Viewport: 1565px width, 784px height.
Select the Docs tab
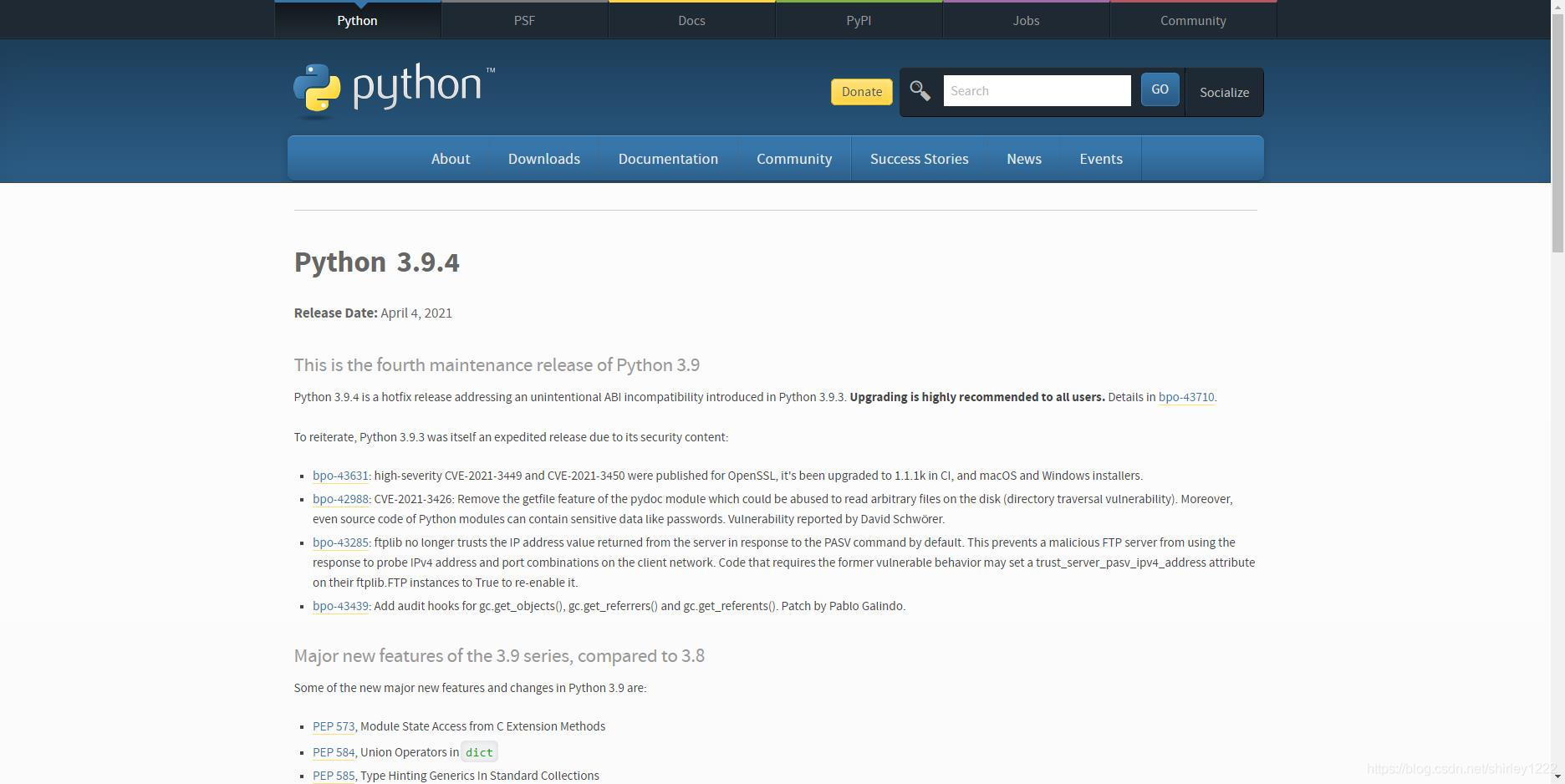pyautogui.click(x=691, y=20)
